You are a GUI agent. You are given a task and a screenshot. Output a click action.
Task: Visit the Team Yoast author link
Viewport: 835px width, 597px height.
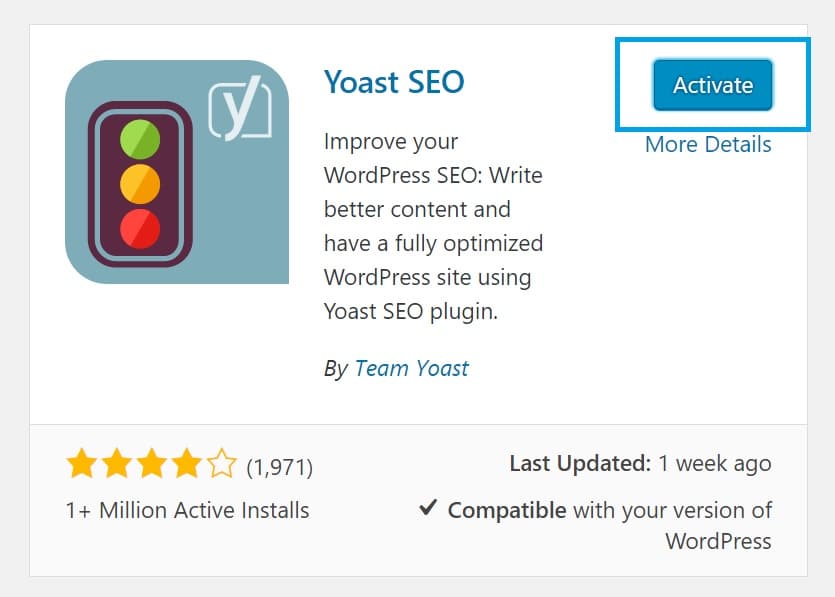click(412, 368)
